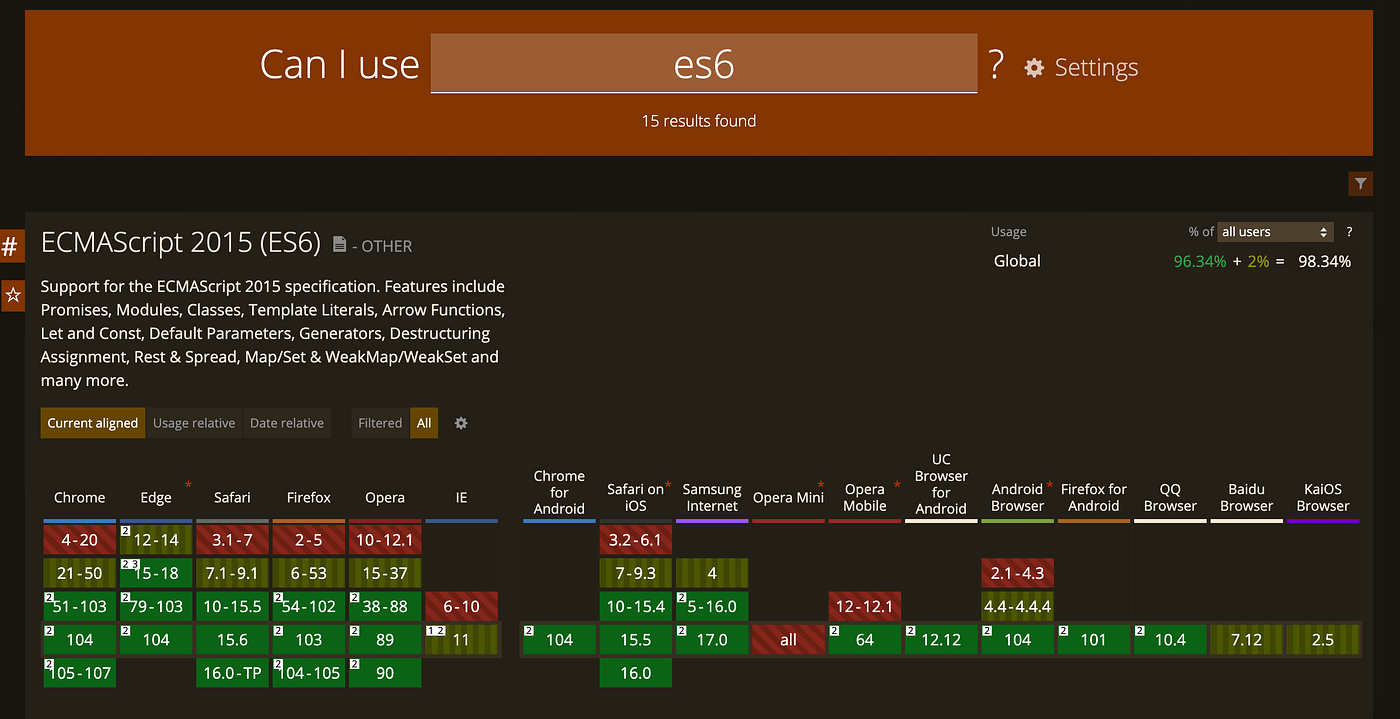This screenshot has height=719, width=1400.
Task: Click the ECMAScript 2015 (ES6) heading
Action: point(181,243)
